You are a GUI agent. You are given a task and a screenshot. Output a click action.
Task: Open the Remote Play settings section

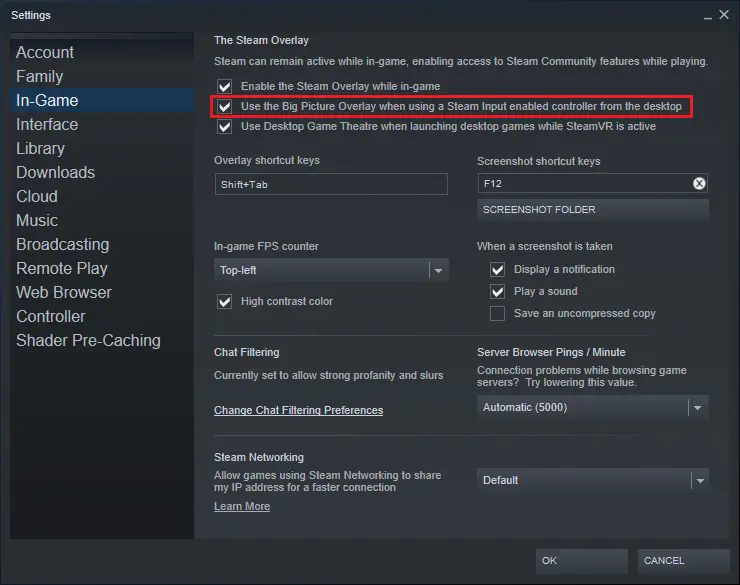[101, 268]
